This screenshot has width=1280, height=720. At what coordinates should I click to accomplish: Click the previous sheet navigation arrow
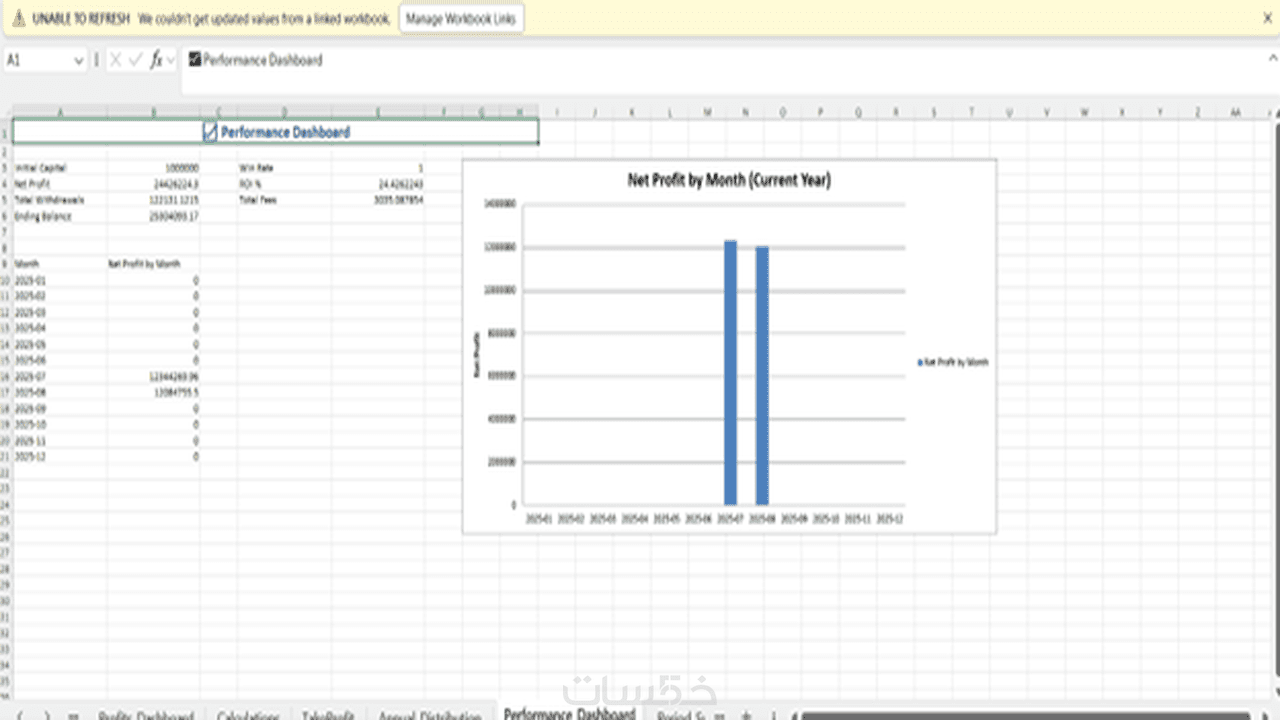pyautogui.click(x=20, y=715)
